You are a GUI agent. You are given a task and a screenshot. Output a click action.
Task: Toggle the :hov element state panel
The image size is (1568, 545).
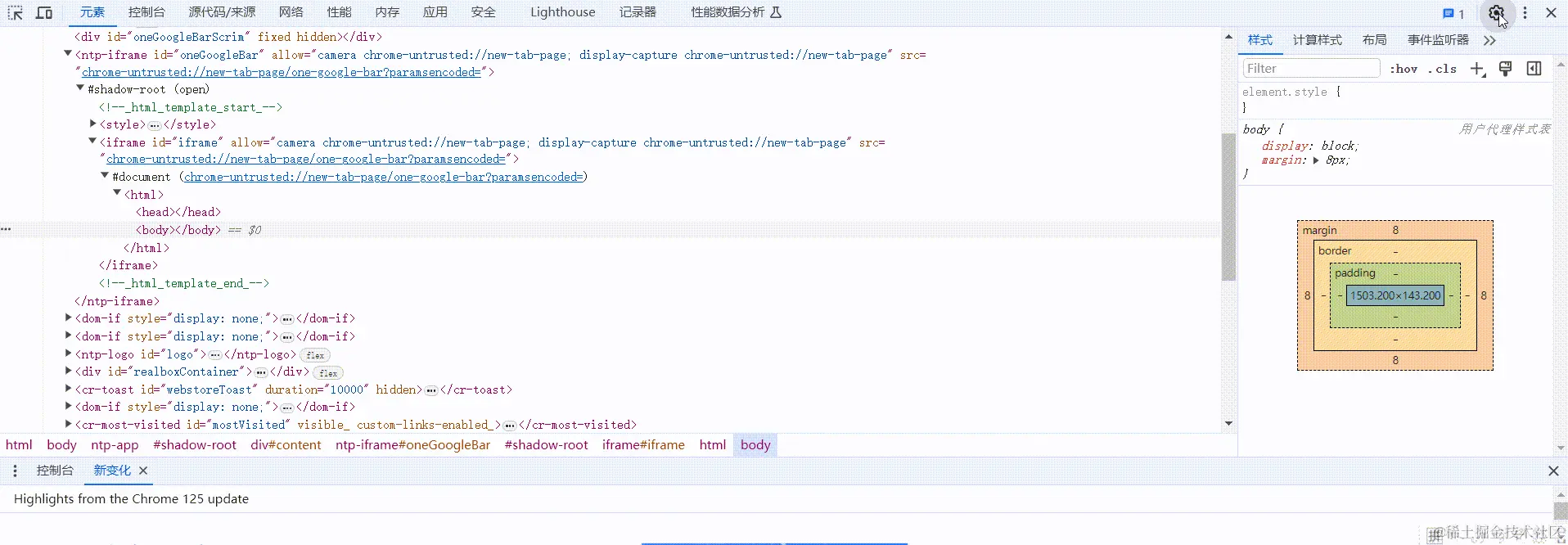click(1404, 69)
